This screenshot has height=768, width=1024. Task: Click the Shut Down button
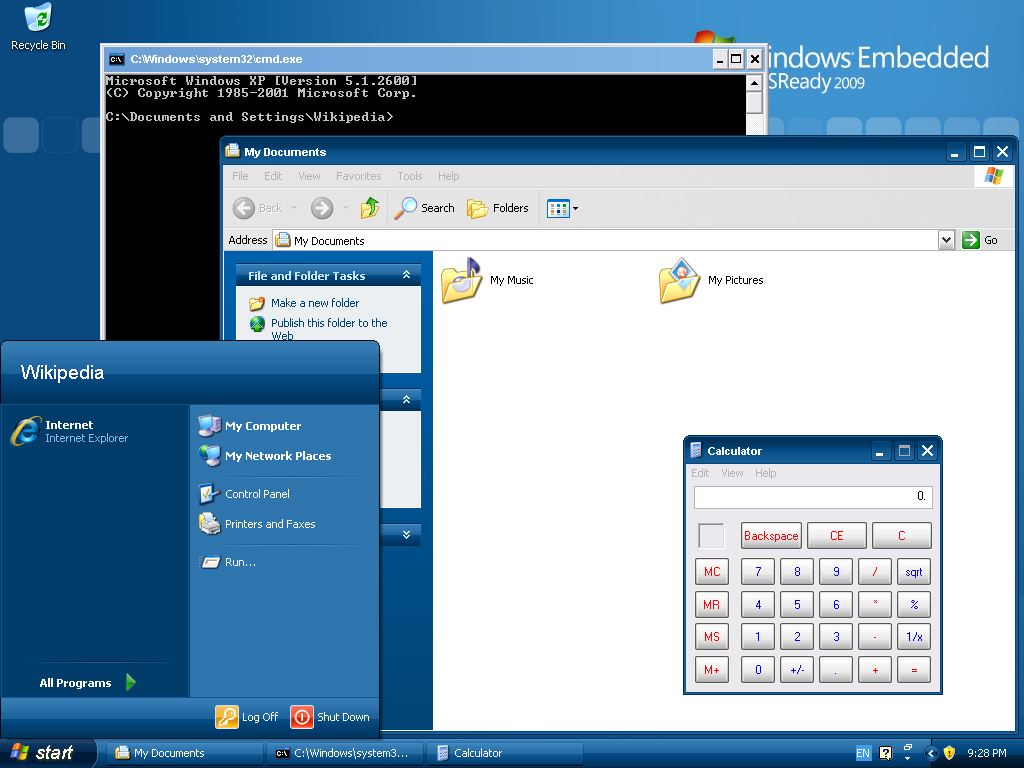(x=330, y=716)
